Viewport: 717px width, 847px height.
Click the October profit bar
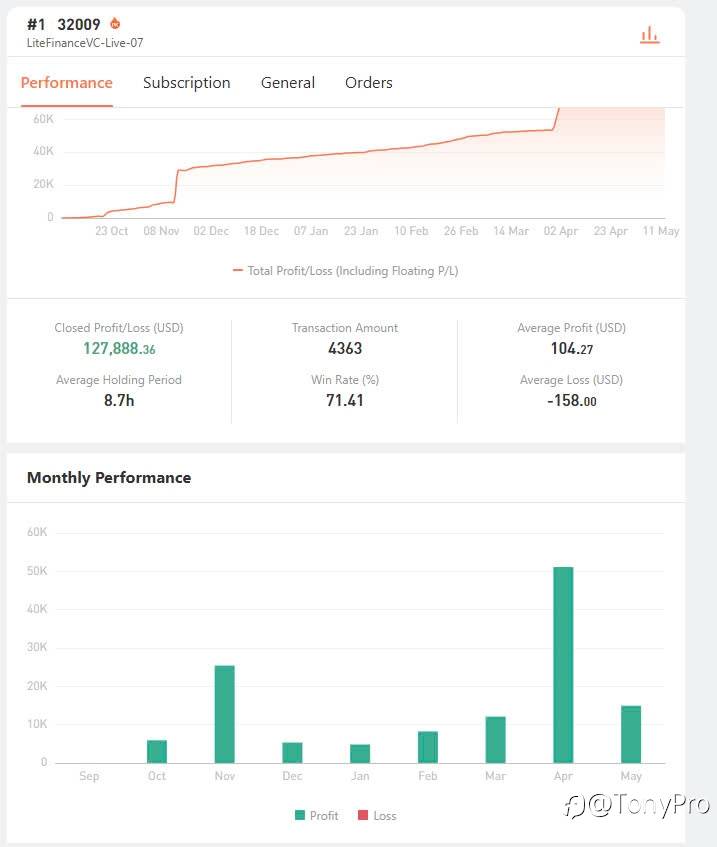[157, 751]
